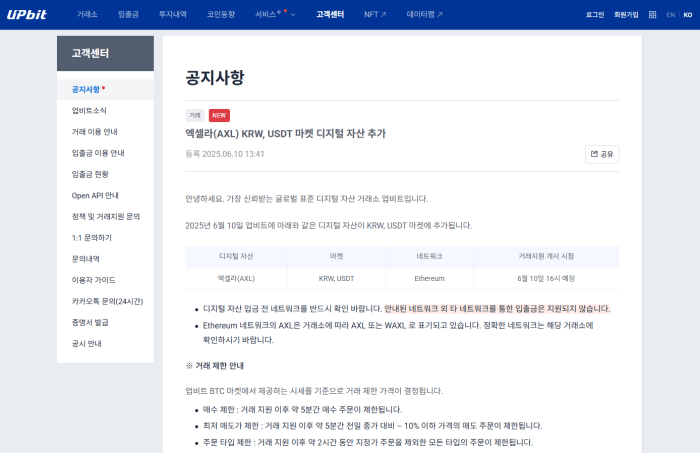Viewport: 700px width, 453px height.
Task: Click the 네트워크 column header
Action: (x=429, y=256)
